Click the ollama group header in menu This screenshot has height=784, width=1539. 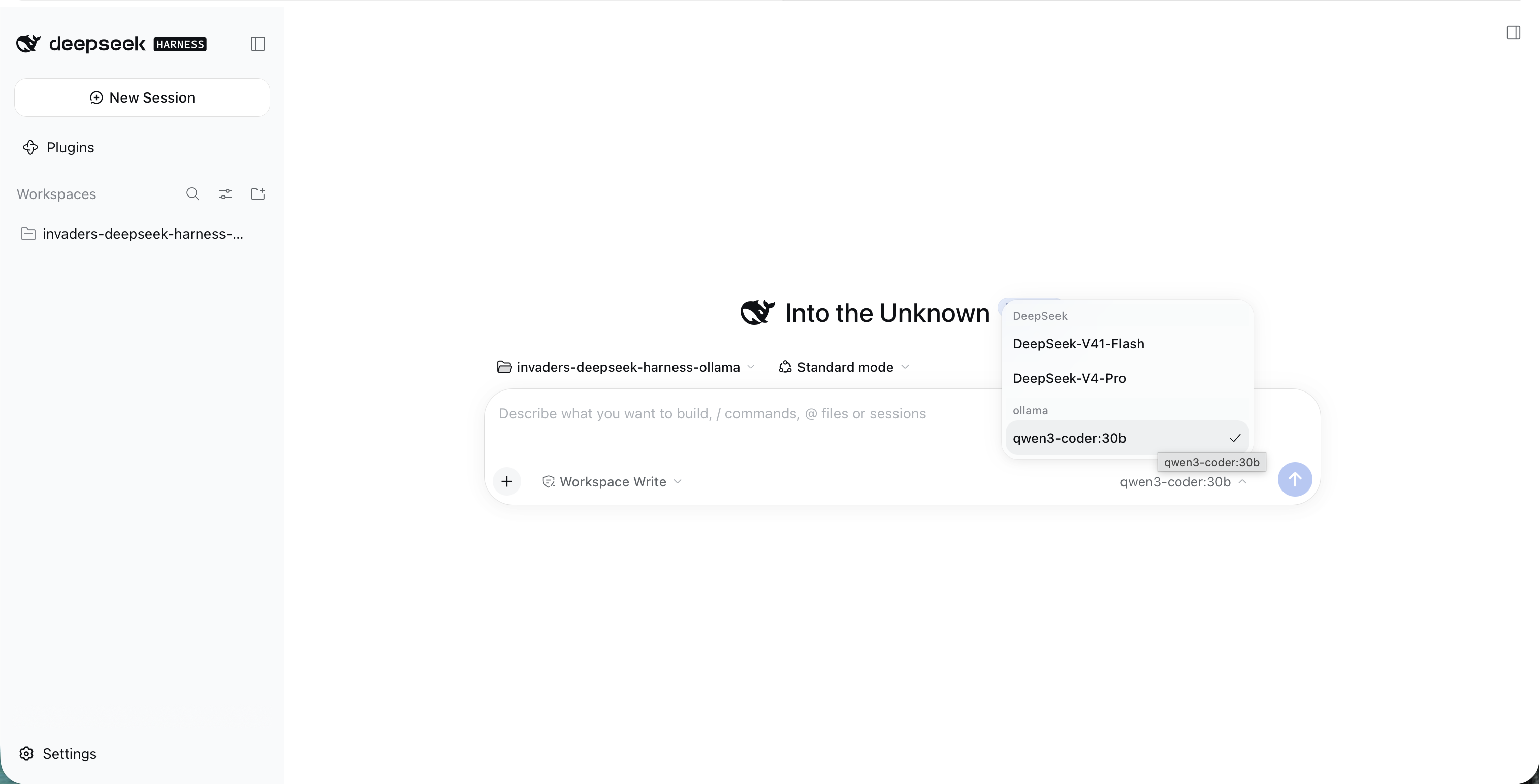pos(1030,410)
